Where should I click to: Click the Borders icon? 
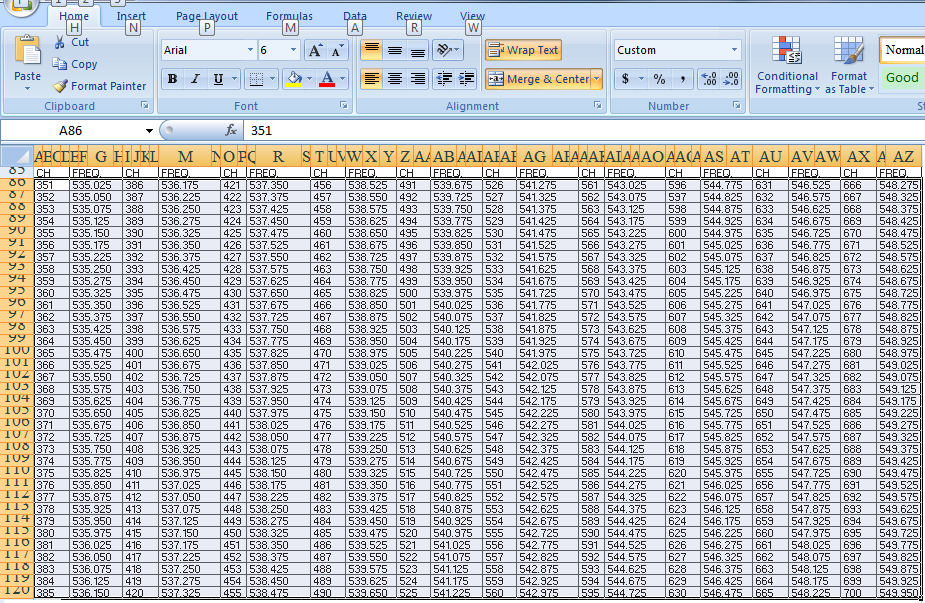(256, 78)
